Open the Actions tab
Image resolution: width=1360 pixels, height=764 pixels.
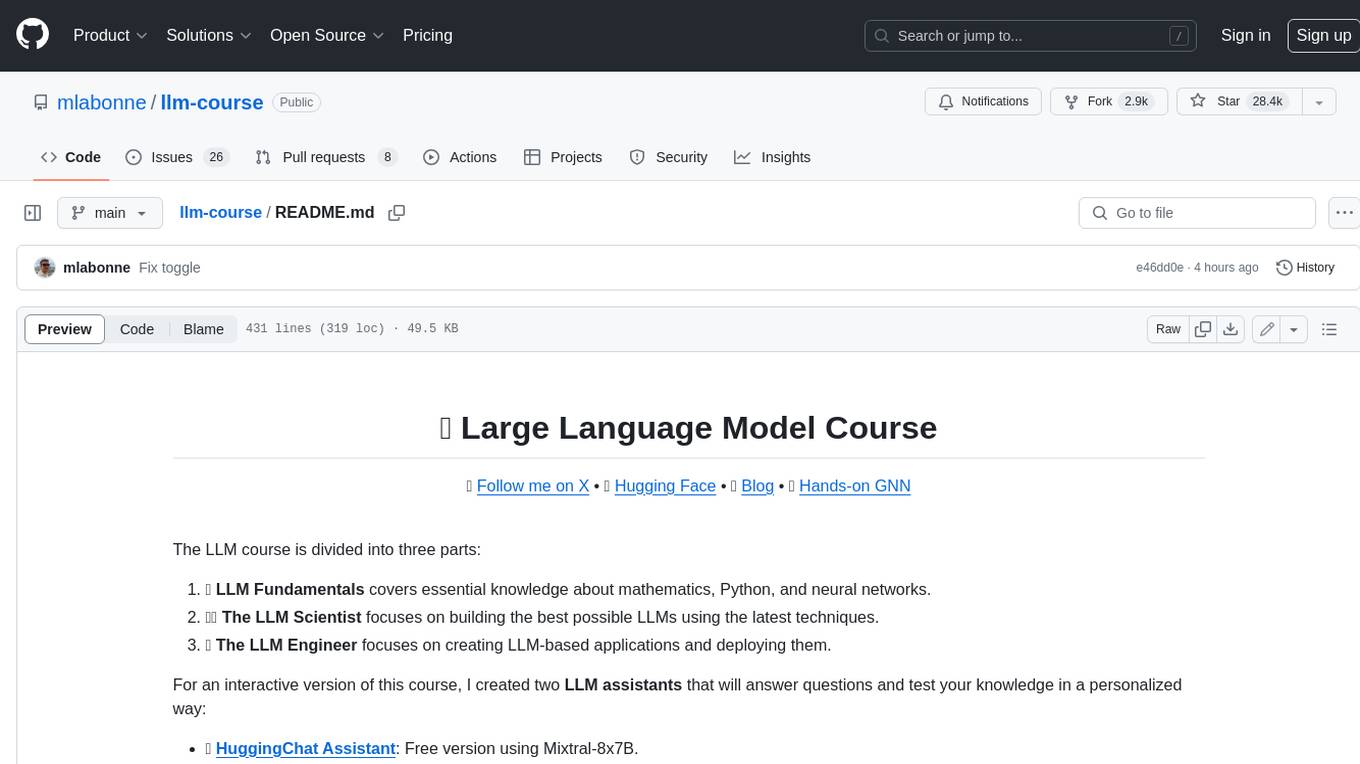[x=460, y=157]
